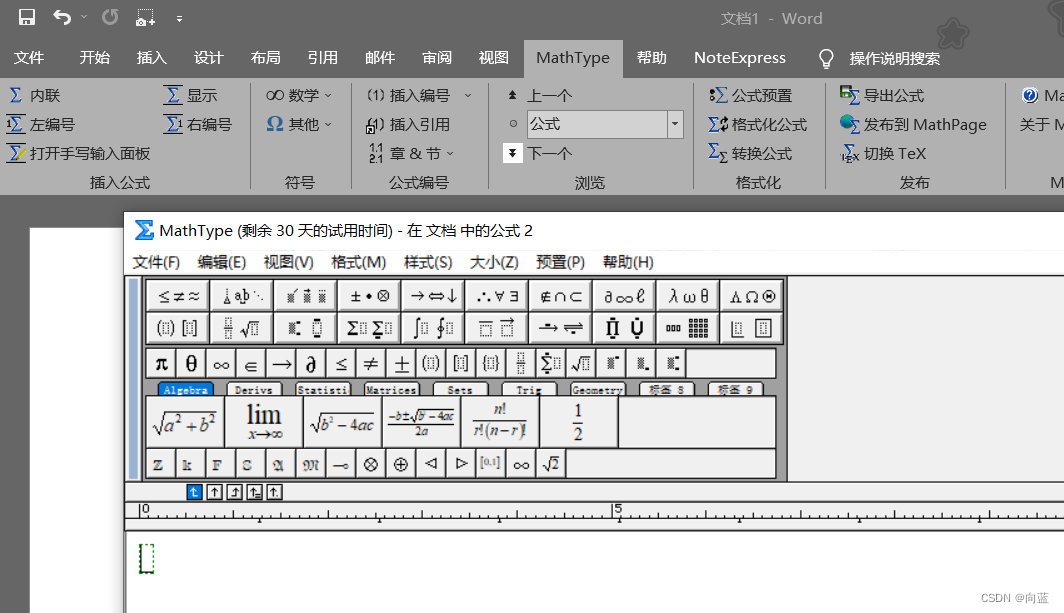Select the Algebra tab

click(185, 390)
